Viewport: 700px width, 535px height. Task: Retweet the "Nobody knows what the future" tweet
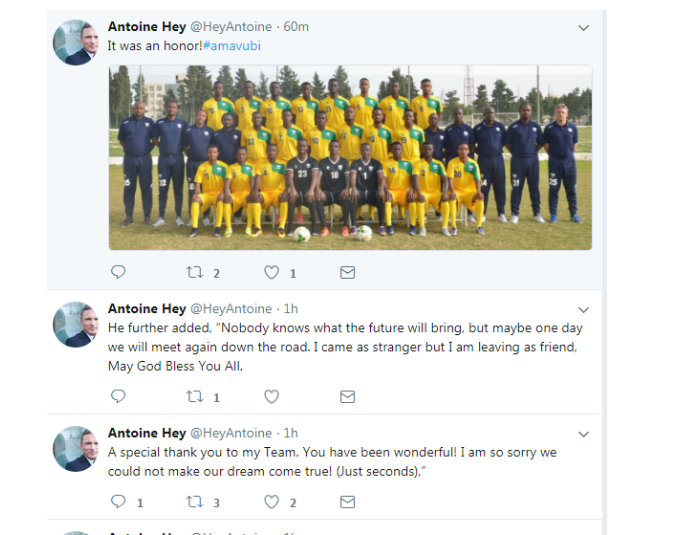click(196, 397)
